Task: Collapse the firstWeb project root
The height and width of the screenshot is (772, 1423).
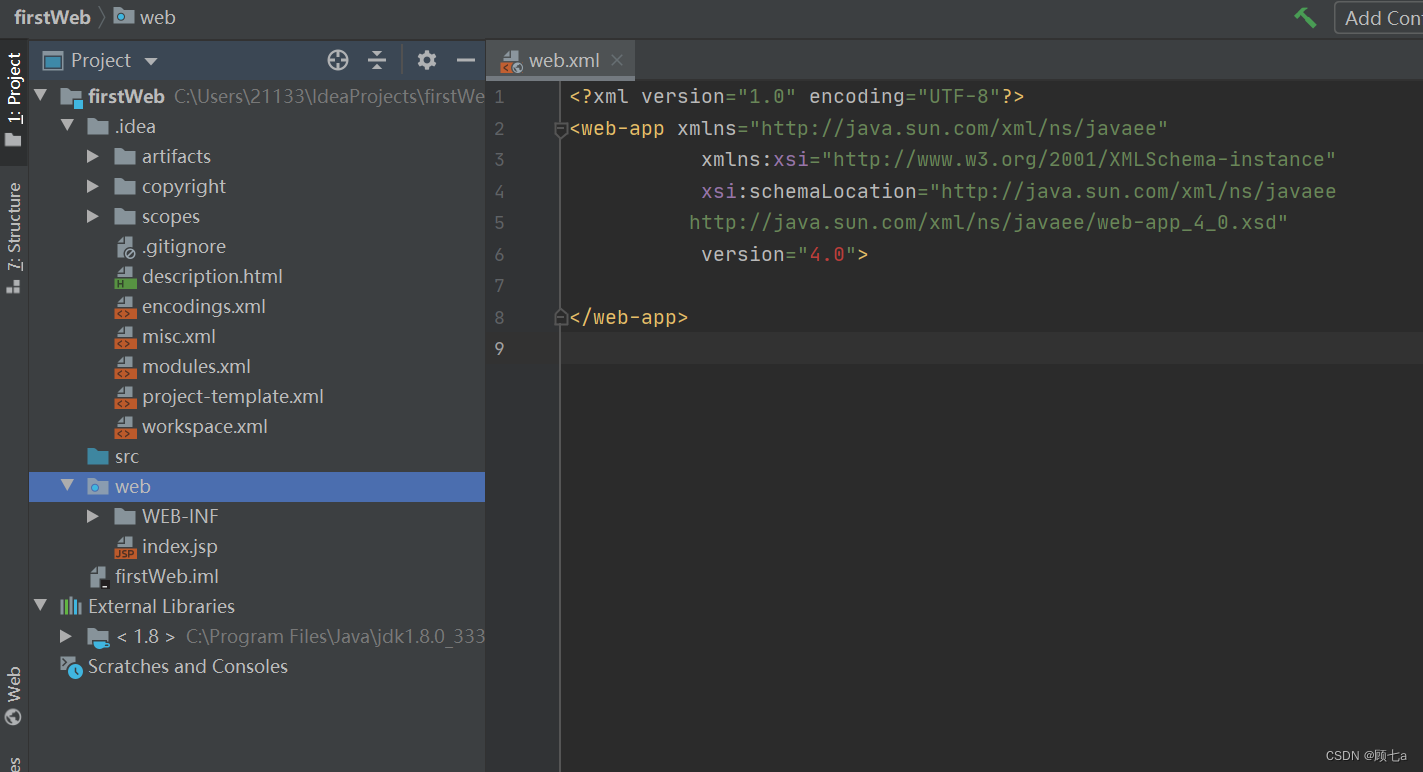Action: [x=40, y=96]
